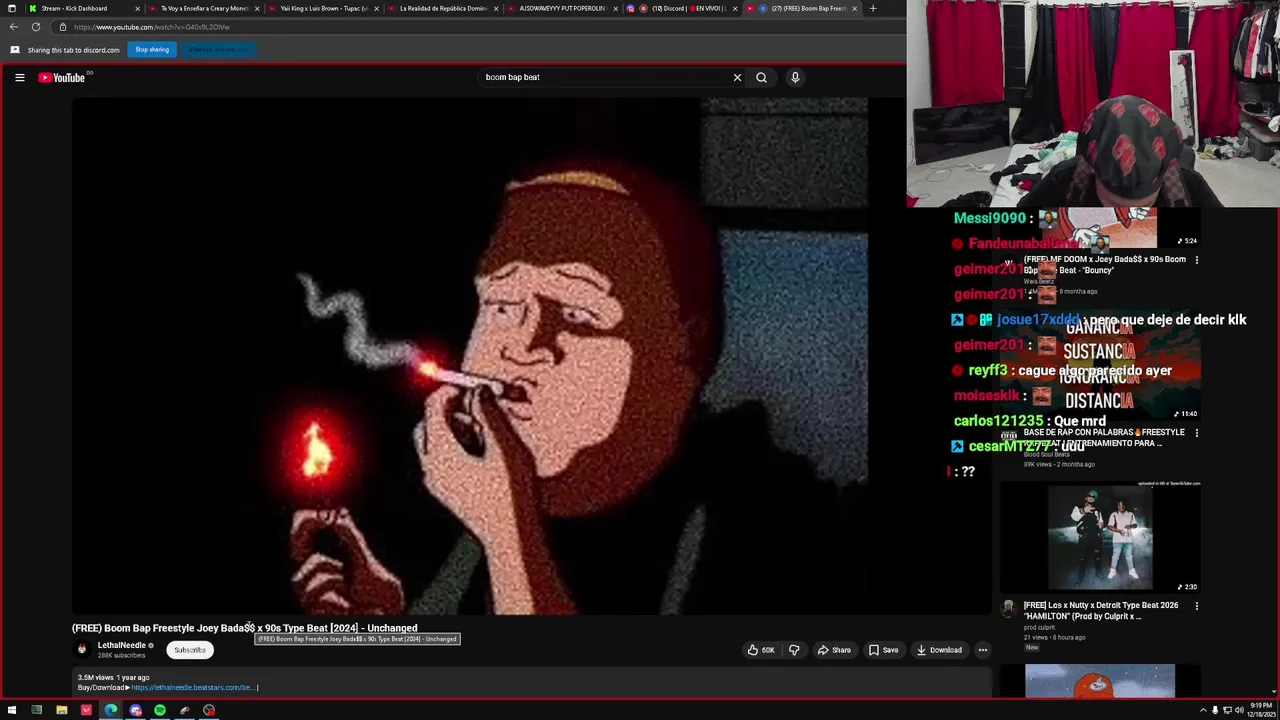The width and height of the screenshot is (1280, 720).
Task: Open Los x Nutty Detroit Type Beat title
Action: pos(1101,610)
